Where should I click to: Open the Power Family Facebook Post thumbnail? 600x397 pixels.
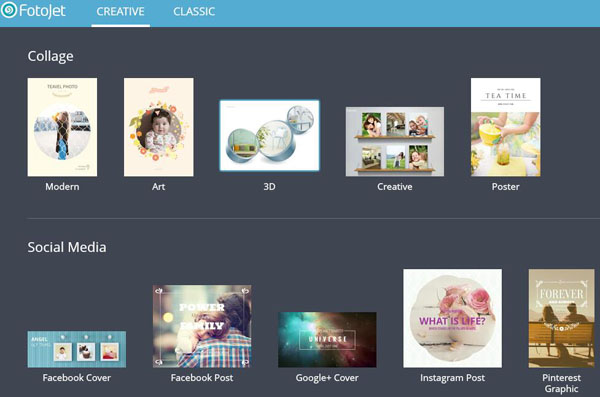coord(202,326)
